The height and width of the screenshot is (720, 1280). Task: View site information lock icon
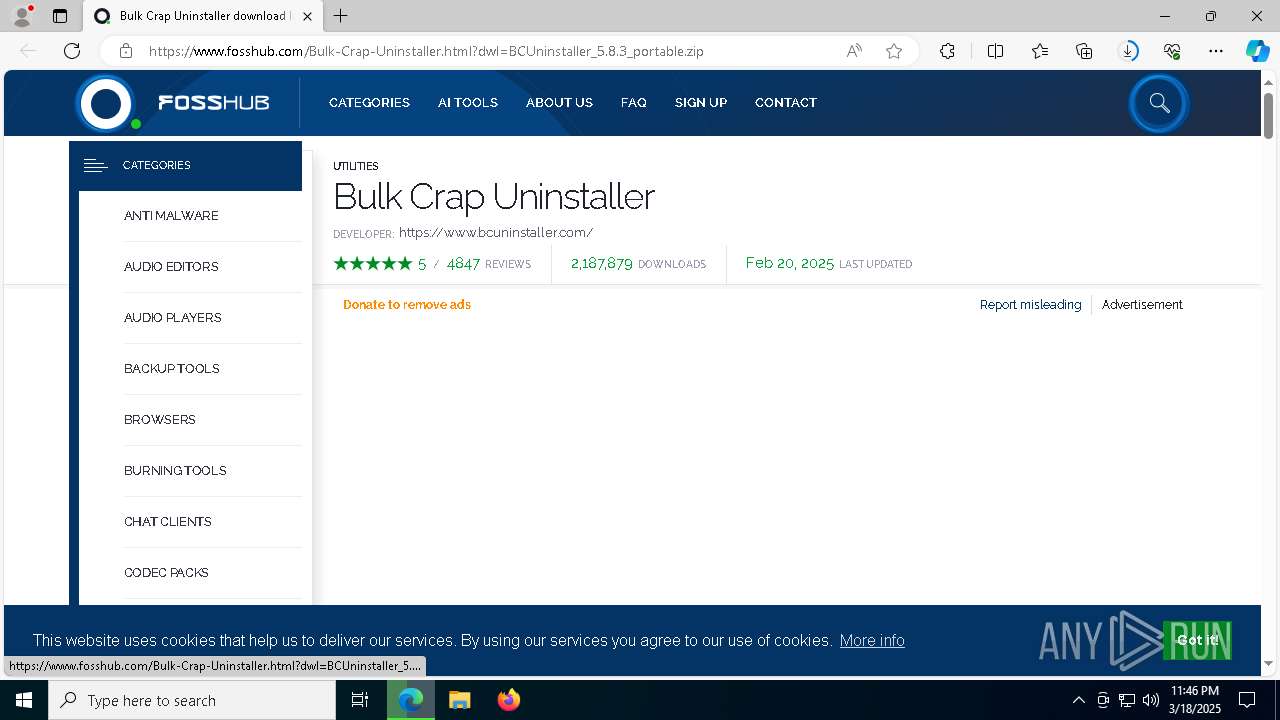125,51
